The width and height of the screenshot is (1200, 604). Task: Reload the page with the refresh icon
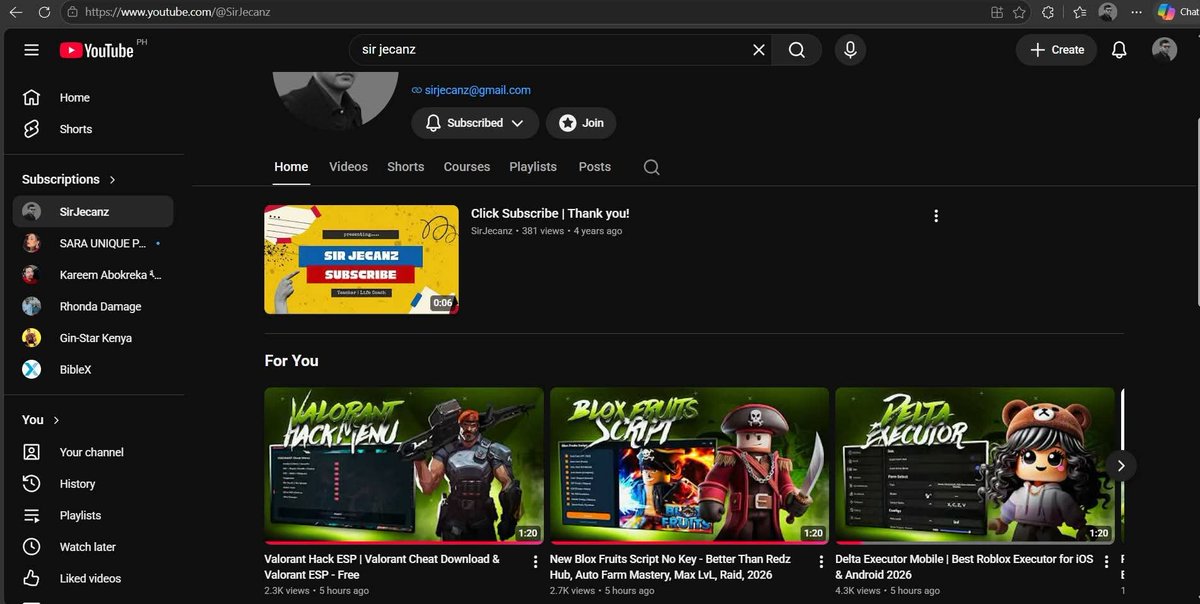click(x=44, y=12)
